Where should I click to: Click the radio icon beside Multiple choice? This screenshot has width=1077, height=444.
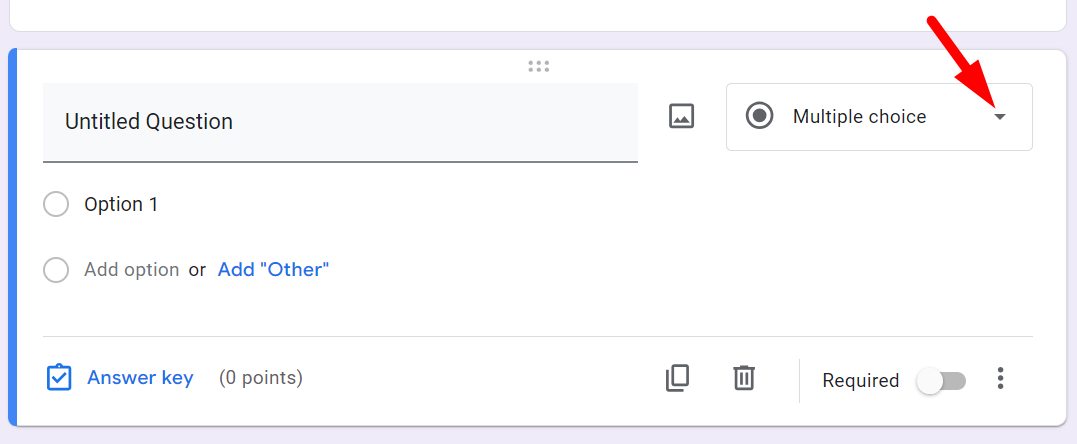point(760,116)
